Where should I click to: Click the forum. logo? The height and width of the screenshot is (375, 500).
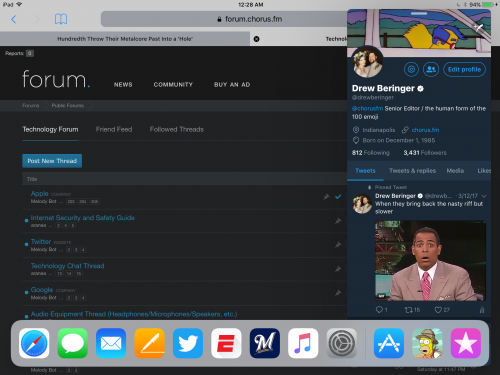pyautogui.click(x=56, y=79)
